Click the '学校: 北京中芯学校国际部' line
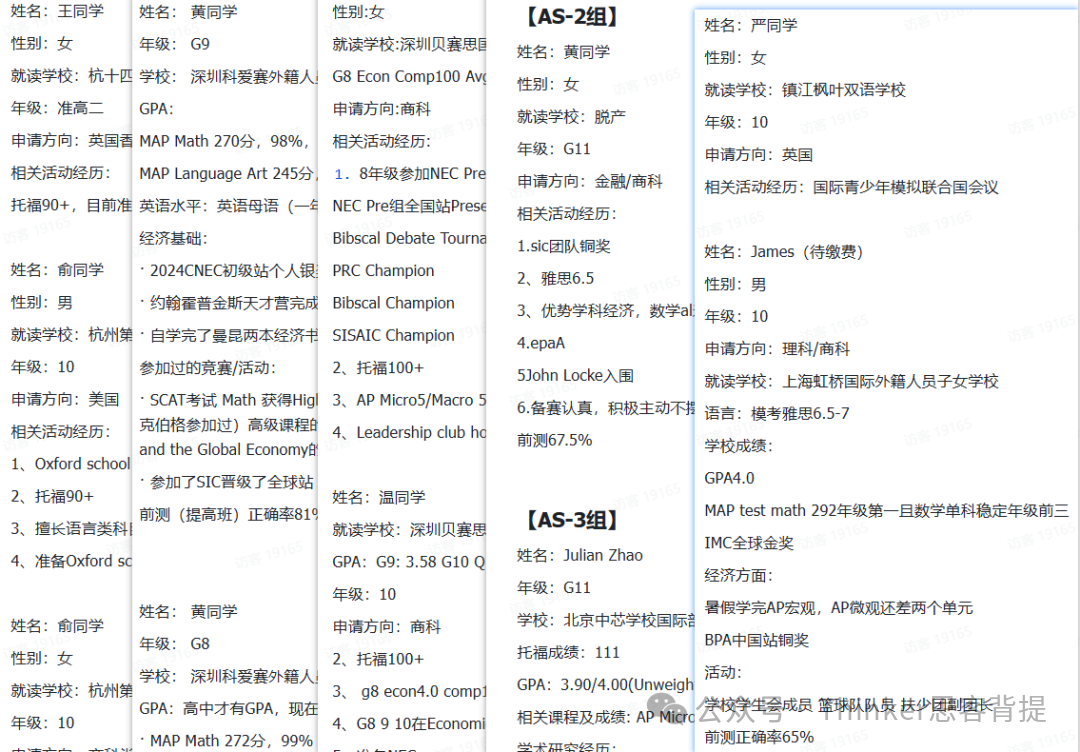This screenshot has height=752, width=1080. pyautogui.click(x=606, y=620)
